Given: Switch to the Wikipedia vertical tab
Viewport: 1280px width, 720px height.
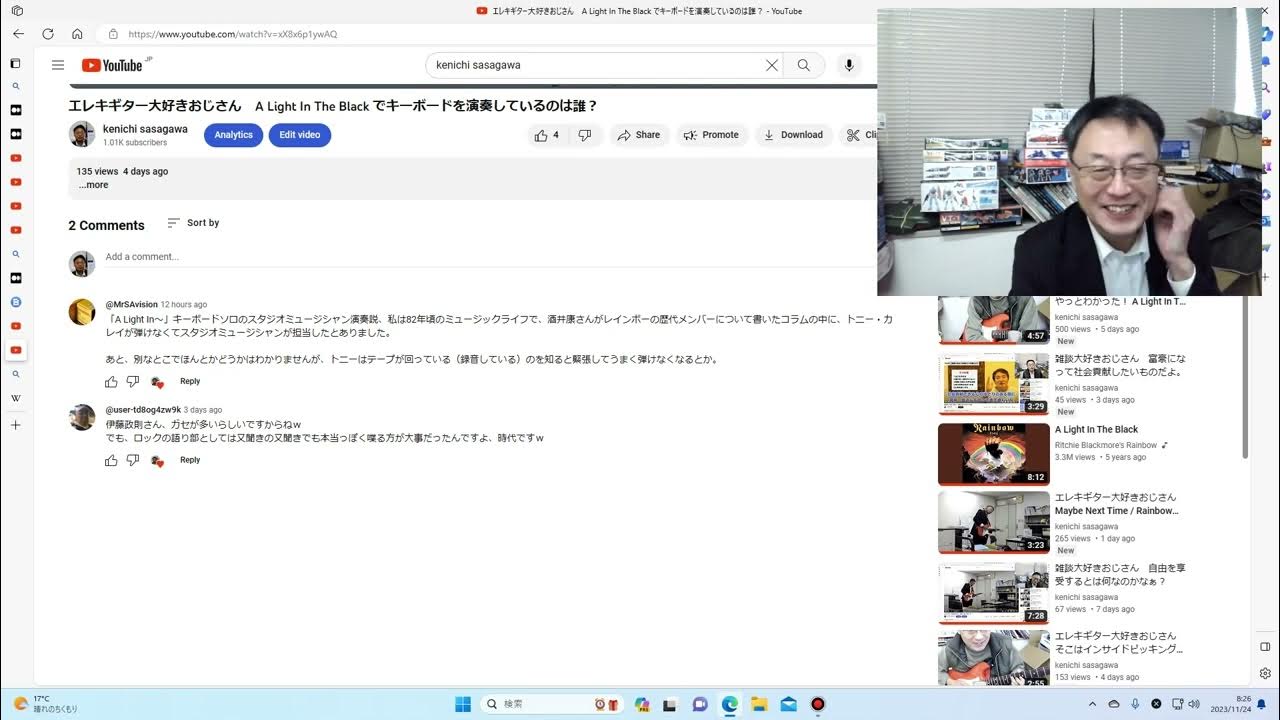Looking at the screenshot, I should coord(15,398).
